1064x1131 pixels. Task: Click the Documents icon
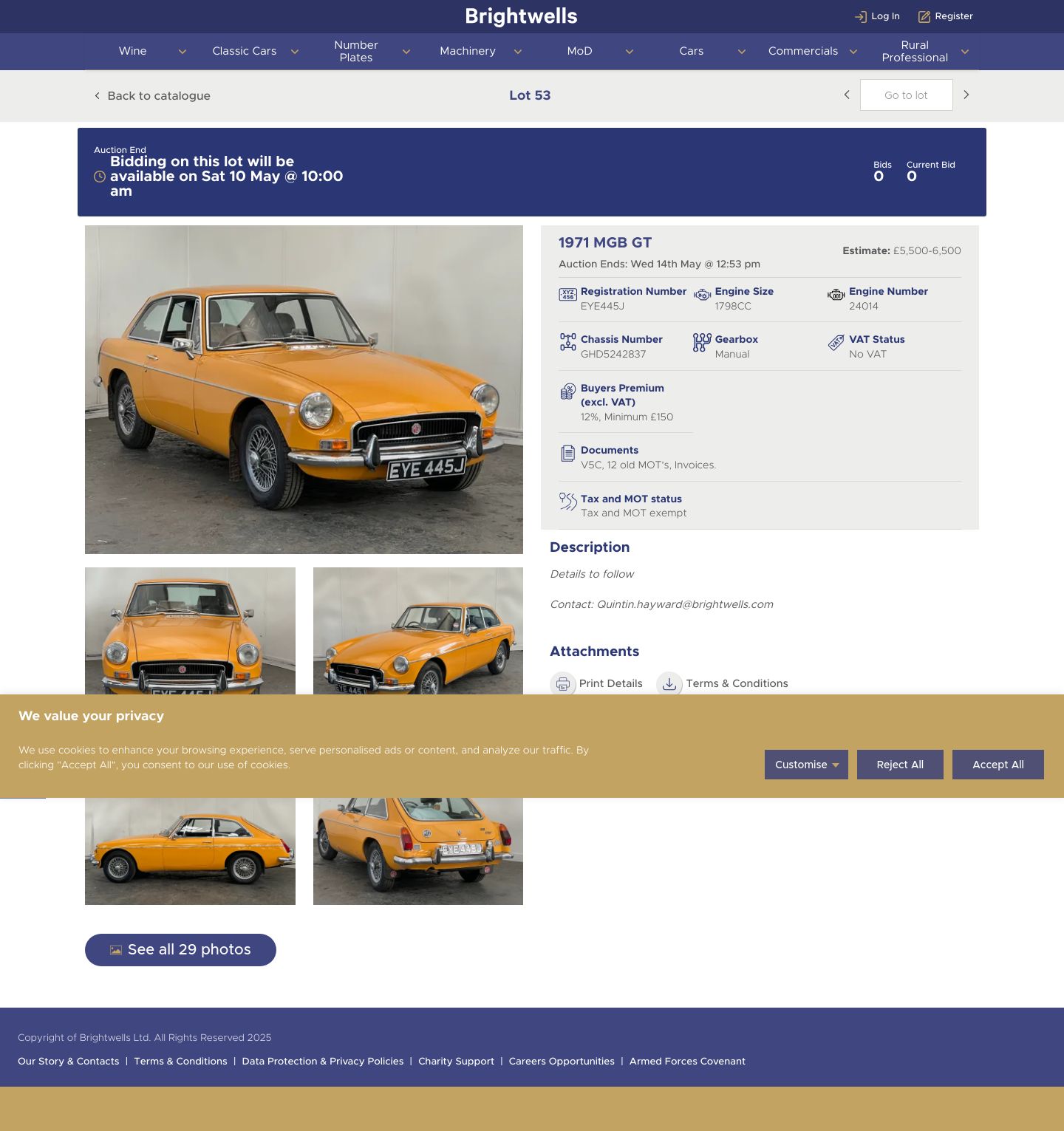tap(567, 454)
